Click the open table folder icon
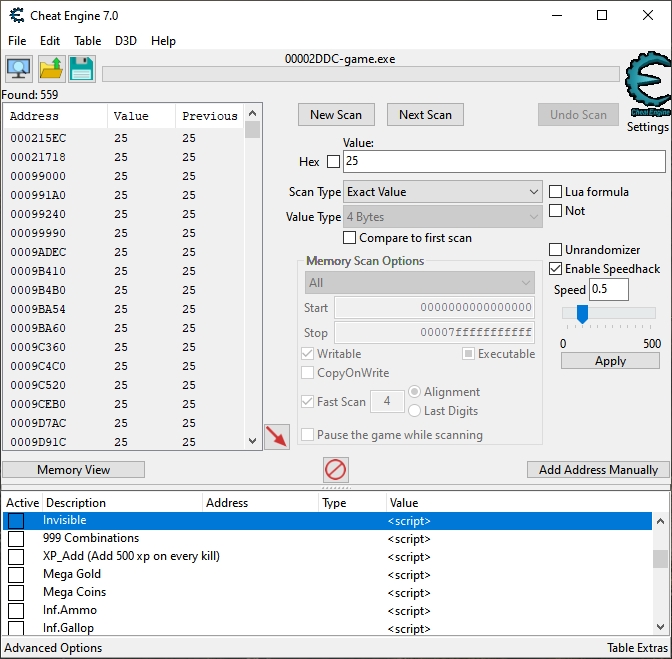672x659 pixels. 51,69
